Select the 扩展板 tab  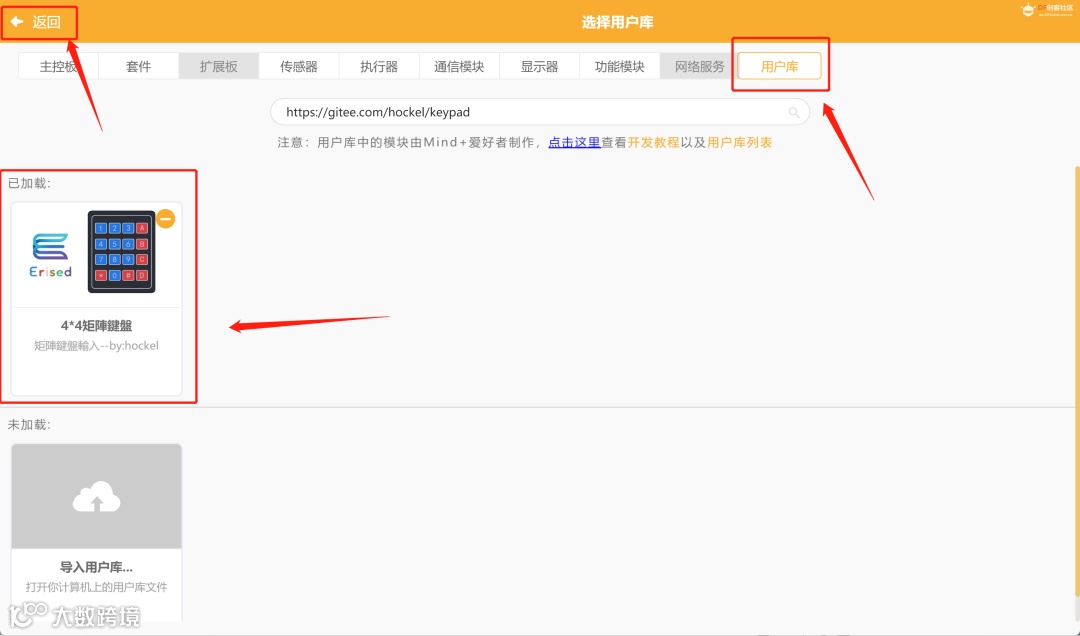tap(218, 66)
